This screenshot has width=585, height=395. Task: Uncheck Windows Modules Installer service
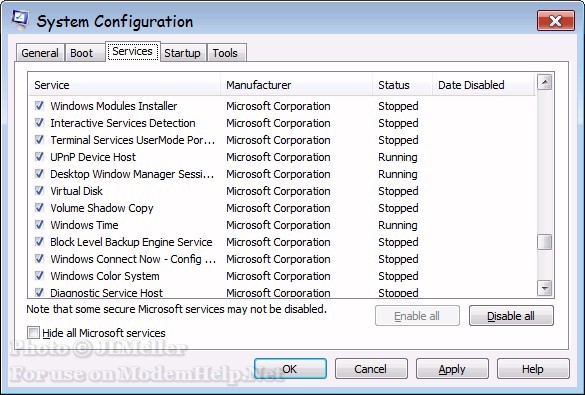(x=39, y=106)
